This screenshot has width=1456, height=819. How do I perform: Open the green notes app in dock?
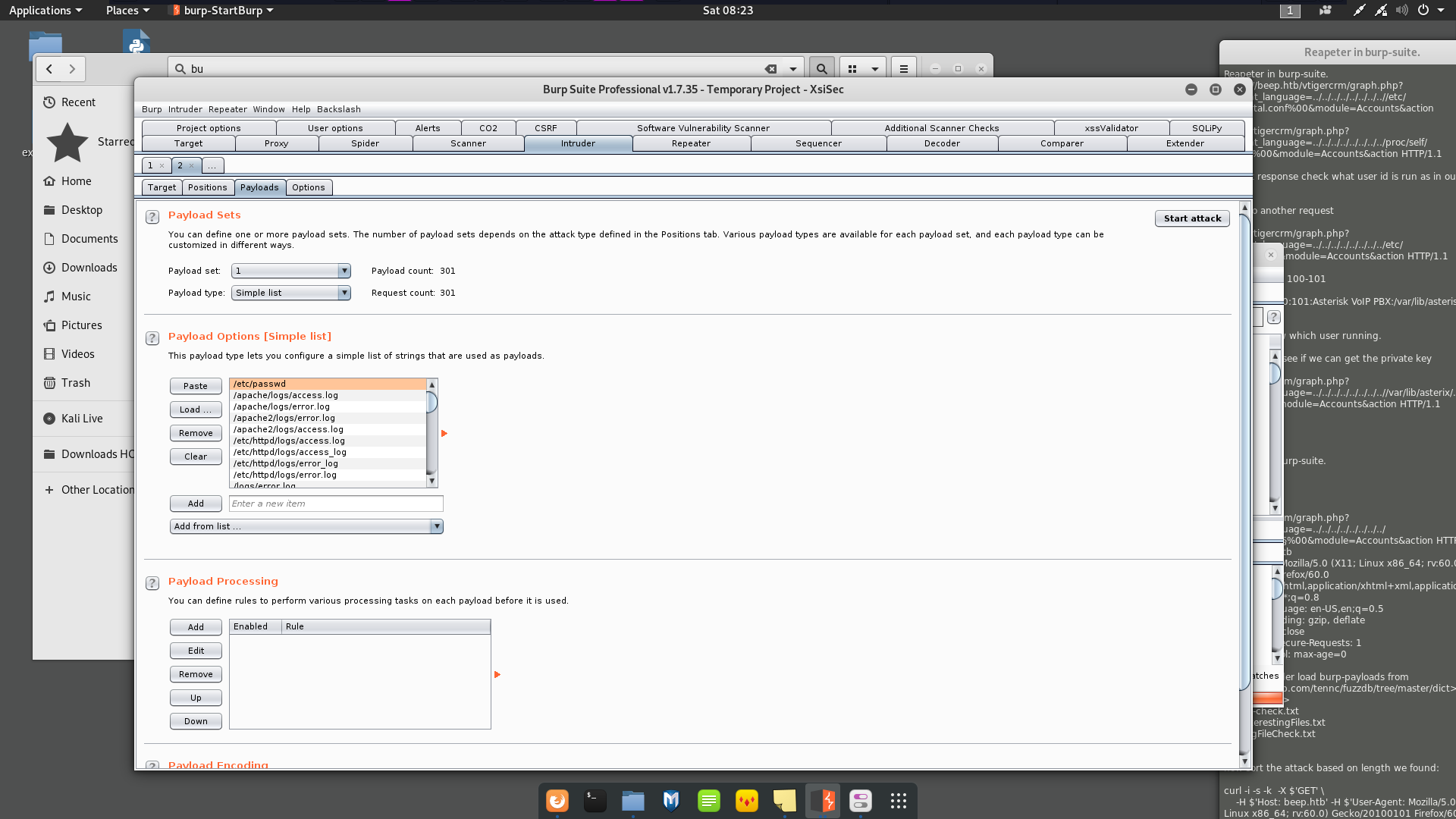point(709,801)
